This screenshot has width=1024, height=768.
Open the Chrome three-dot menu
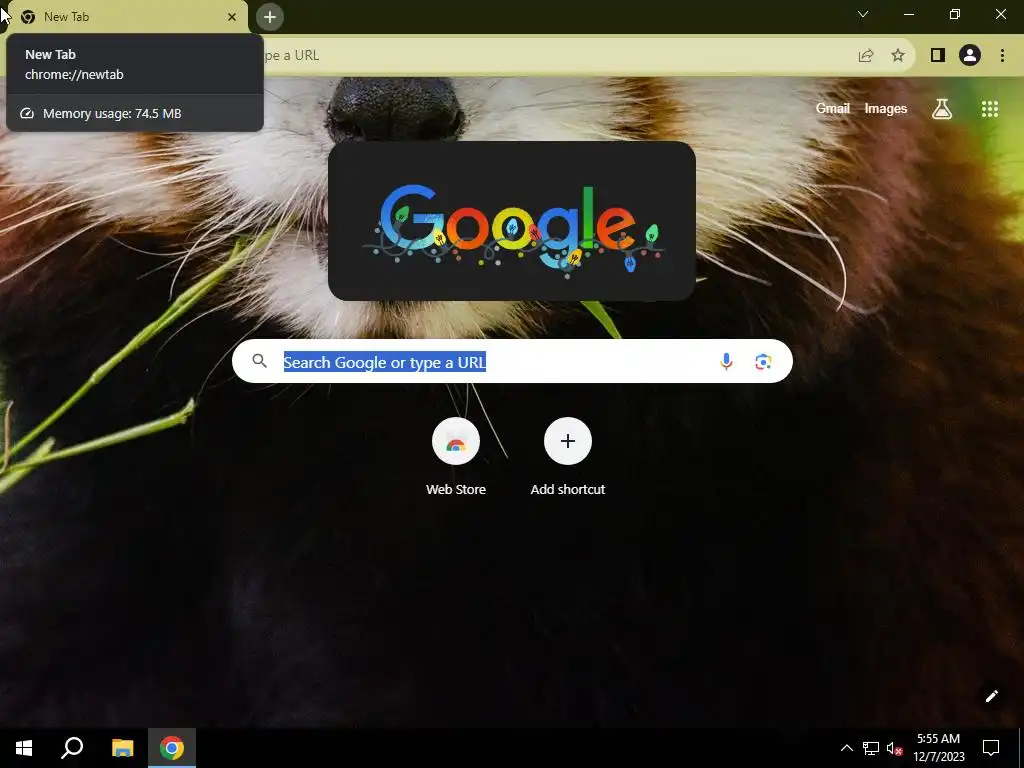(x=1002, y=56)
